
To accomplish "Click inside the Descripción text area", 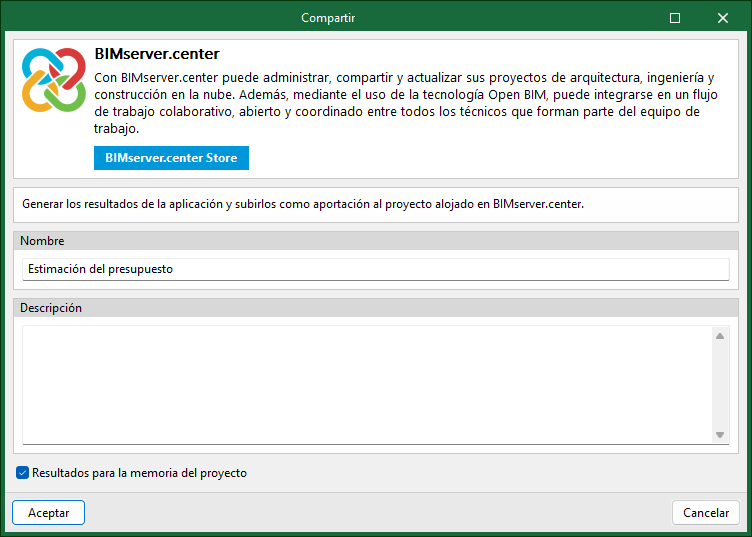I will click(366, 384).
